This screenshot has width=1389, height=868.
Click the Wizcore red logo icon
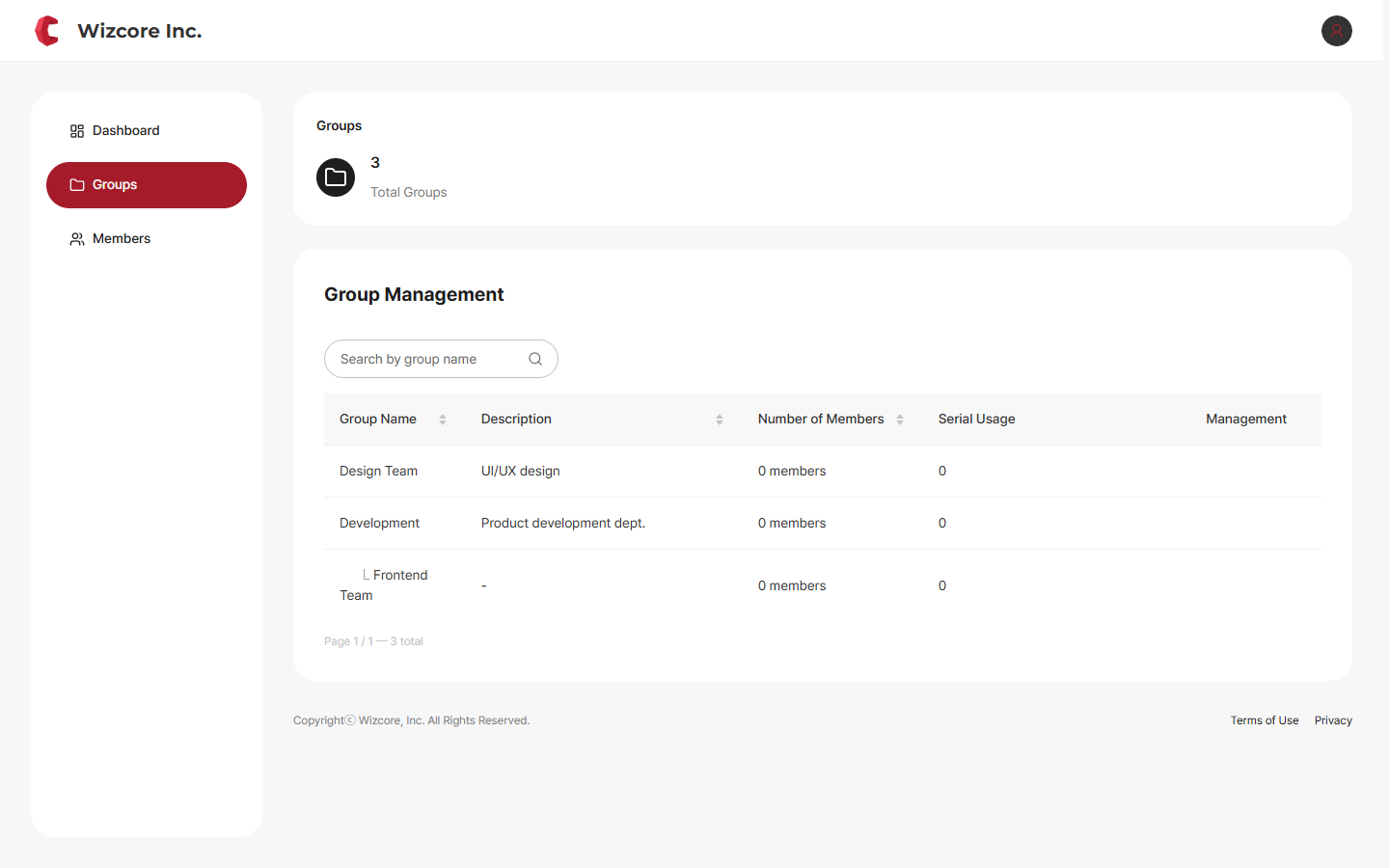point(46,31)
